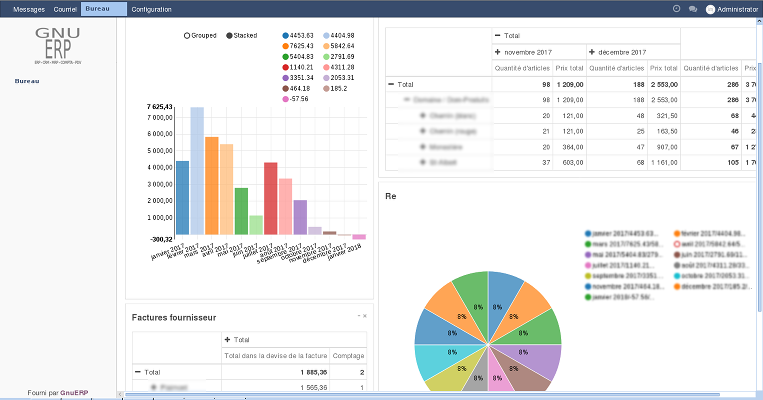Toggle bar chart series 7625.43

coord(298,46)
